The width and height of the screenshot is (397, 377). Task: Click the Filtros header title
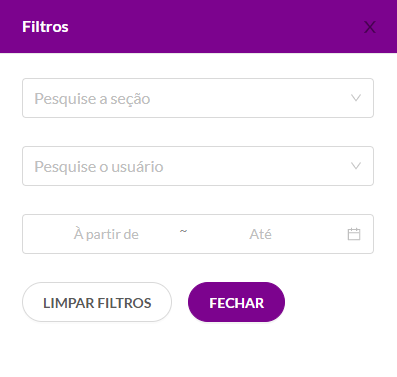coord(45,27)
